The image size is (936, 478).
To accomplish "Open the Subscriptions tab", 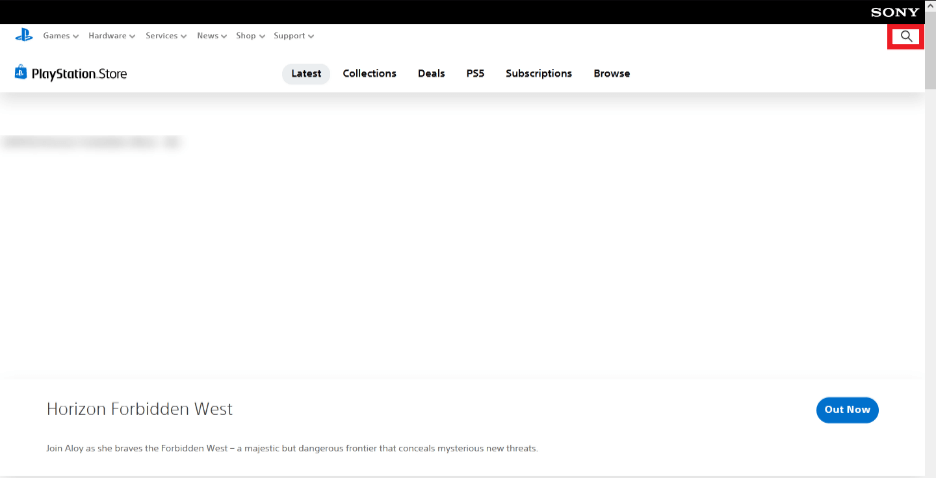I will [x=538, y=73].
